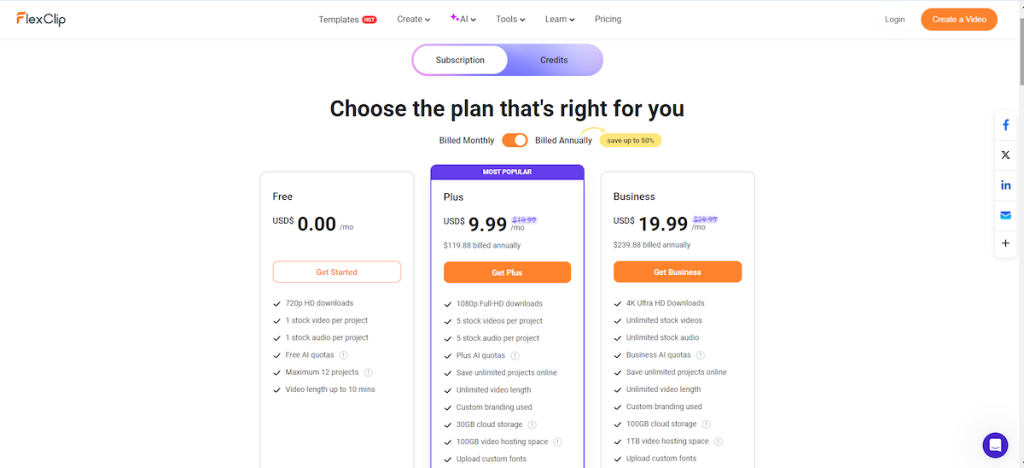Image resolution: width=1024 pixels, height=468 pixels.
Task: Expand the Tools dropdown menu
Action: click(x=511, y=19)
